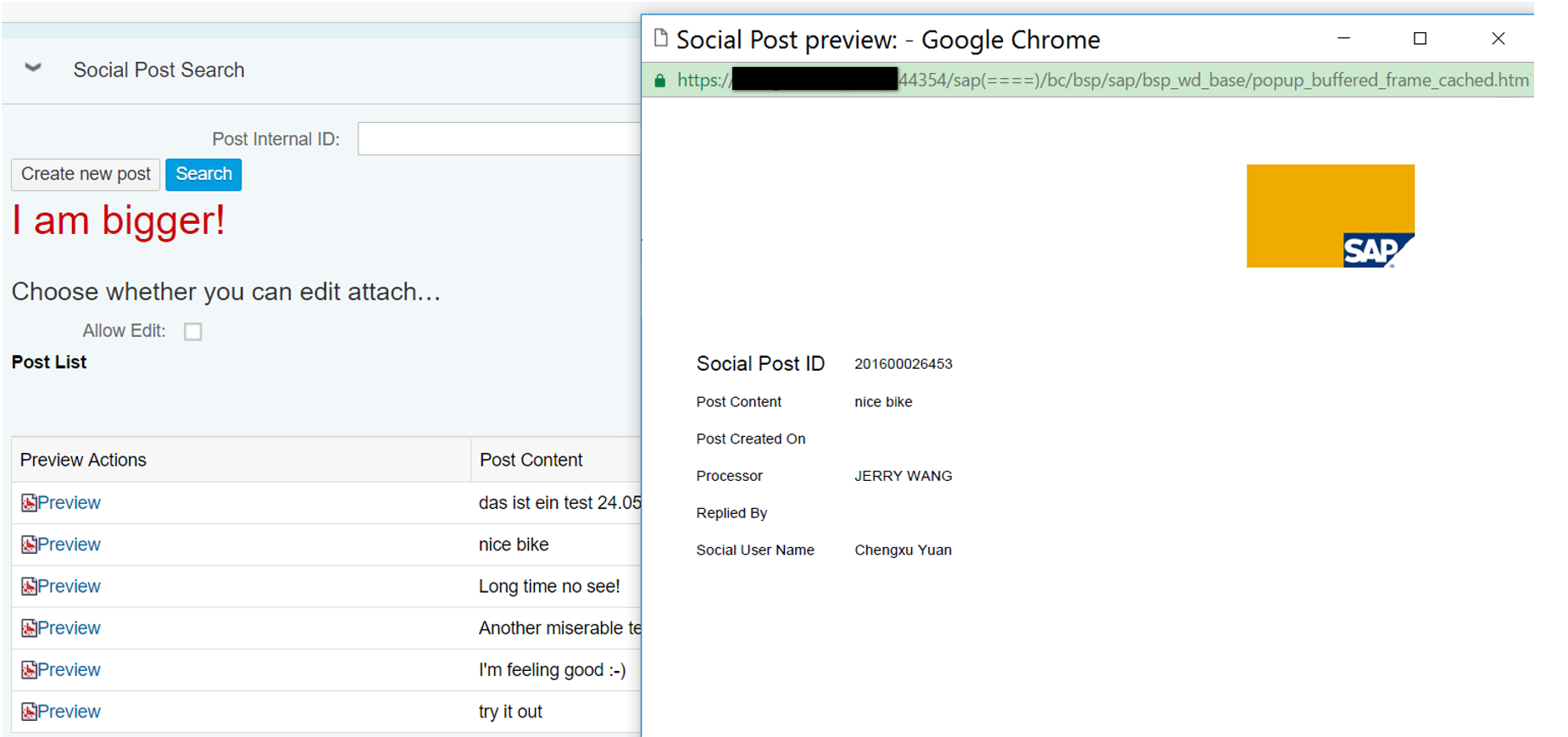Click the 'I am bigger!' red text

pos(119,221)
